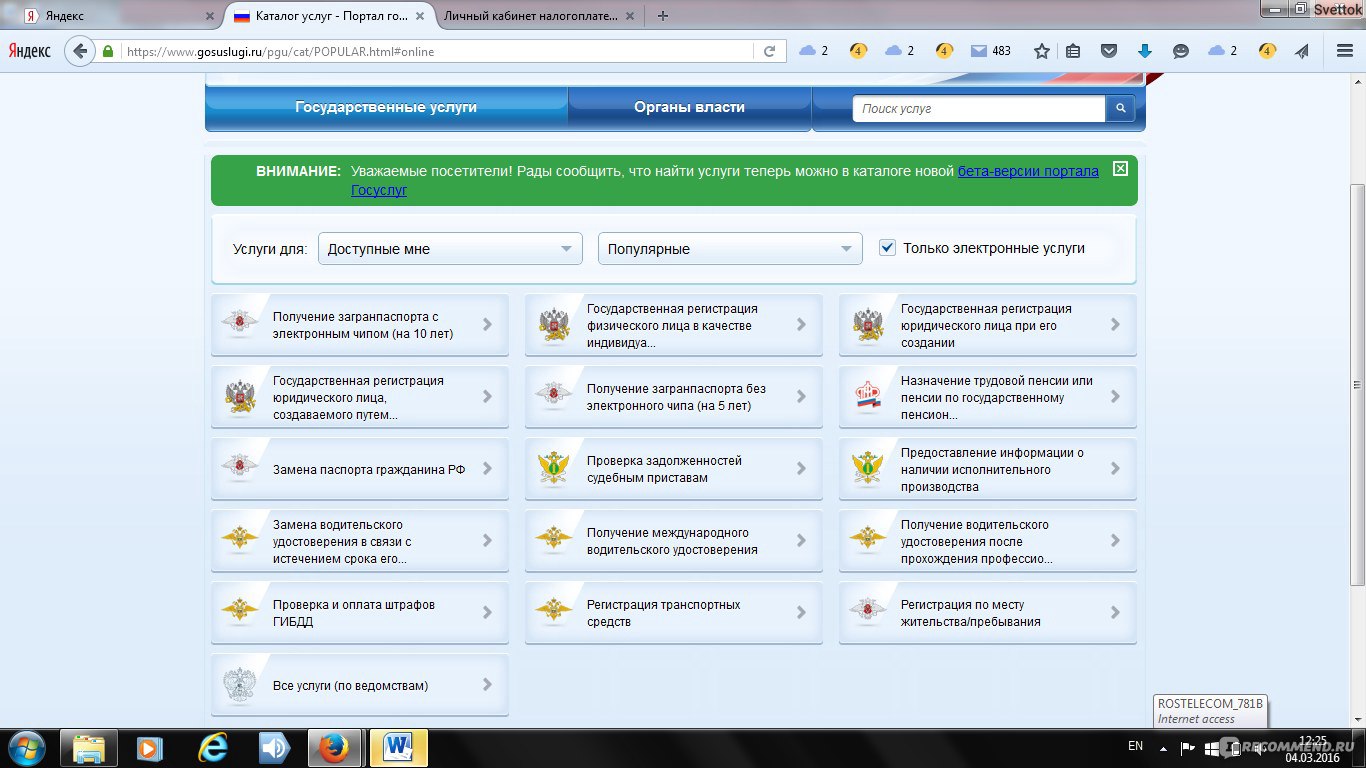Switch to Личный кабинет налогоплательщика browser tab
The width and height of the screenshot is (1366, 768).
click(x=536, y=16)
